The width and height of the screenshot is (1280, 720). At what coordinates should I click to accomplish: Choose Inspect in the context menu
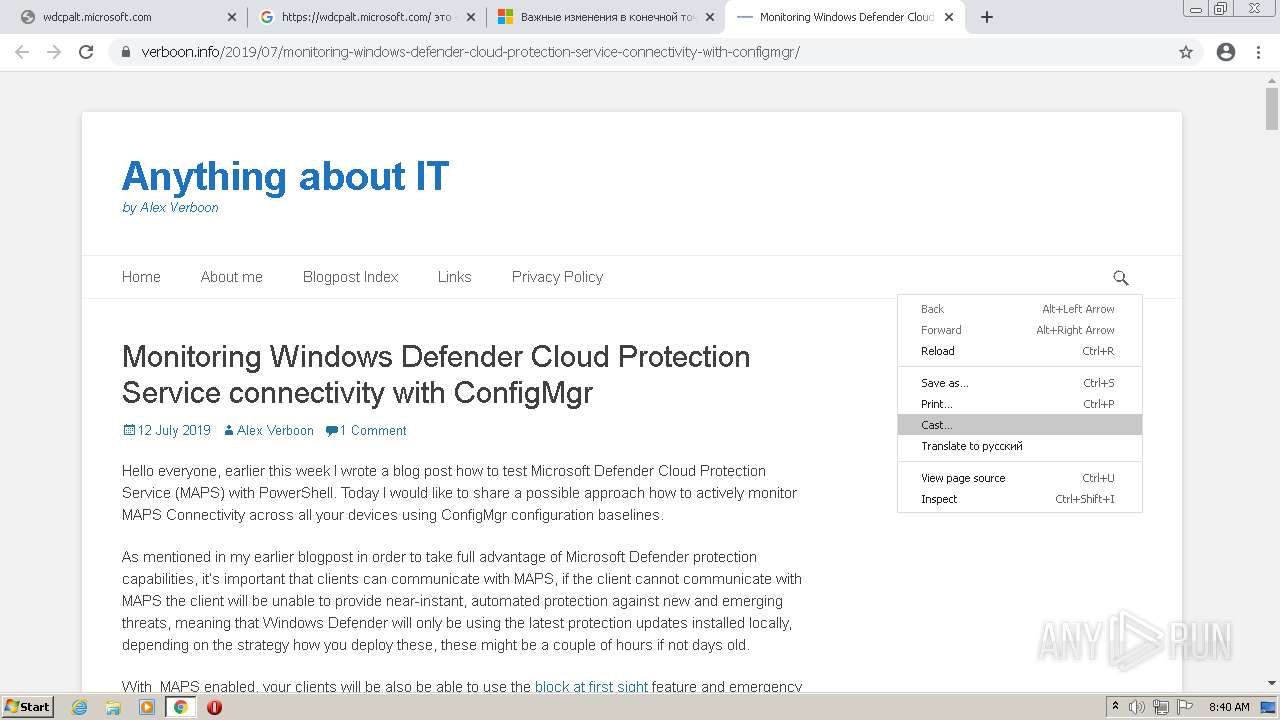pos(1020,499)
